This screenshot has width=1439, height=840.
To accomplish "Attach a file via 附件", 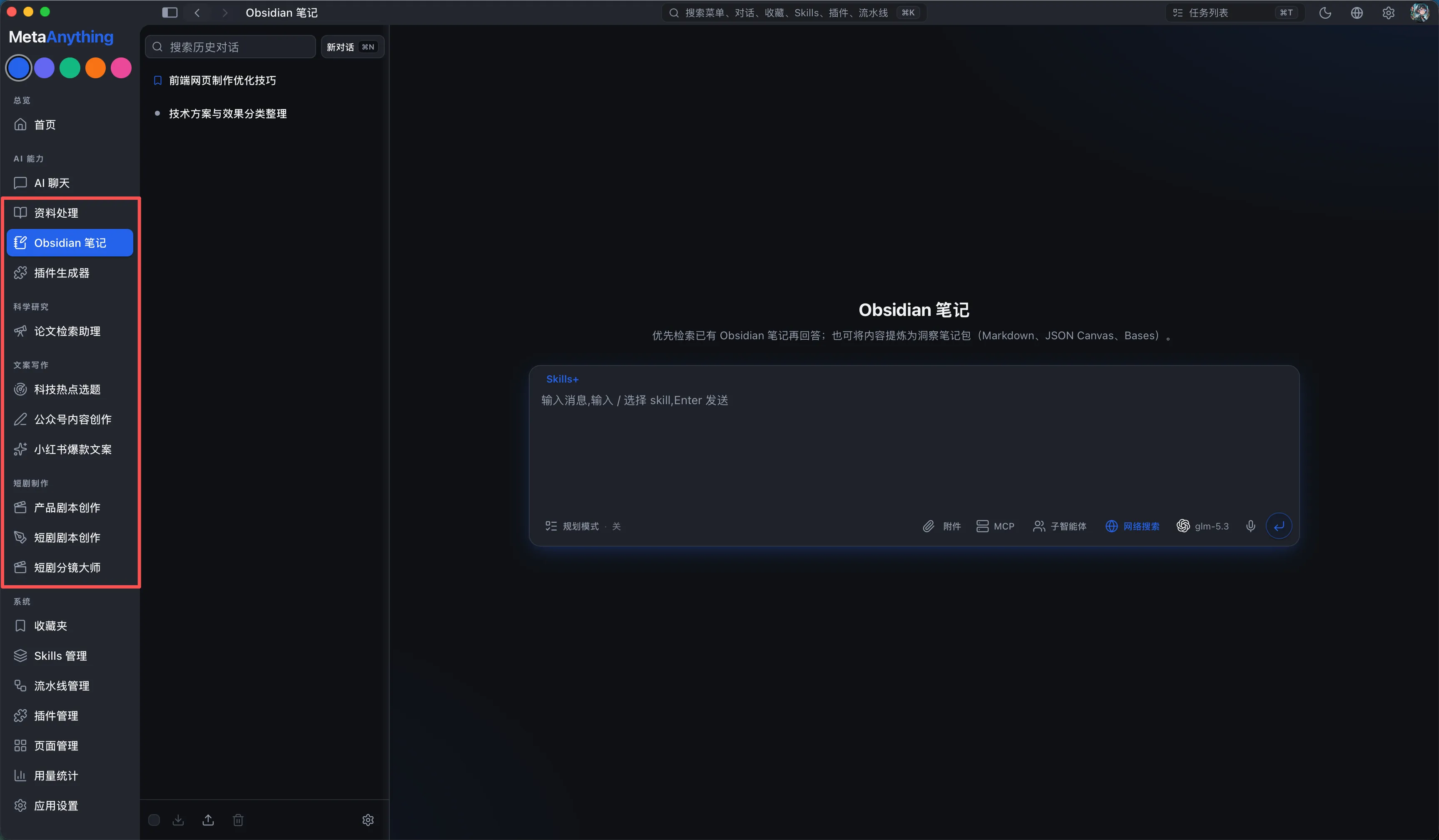I will tap(941, 526).
